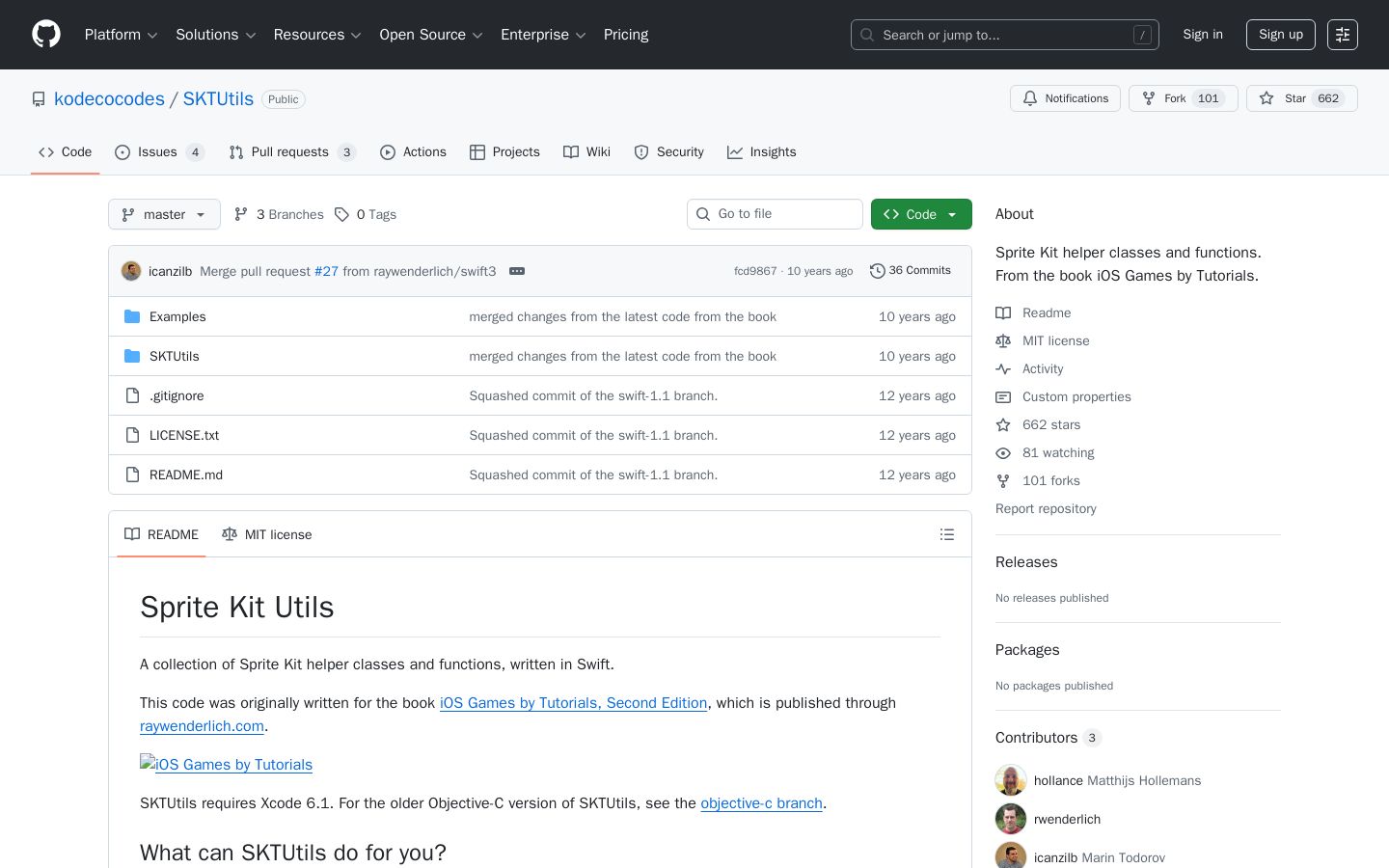Viewport: 1389px width, 868px height.
Task: Click the repository icon before kodecocodes
Action: pos(39,99)
